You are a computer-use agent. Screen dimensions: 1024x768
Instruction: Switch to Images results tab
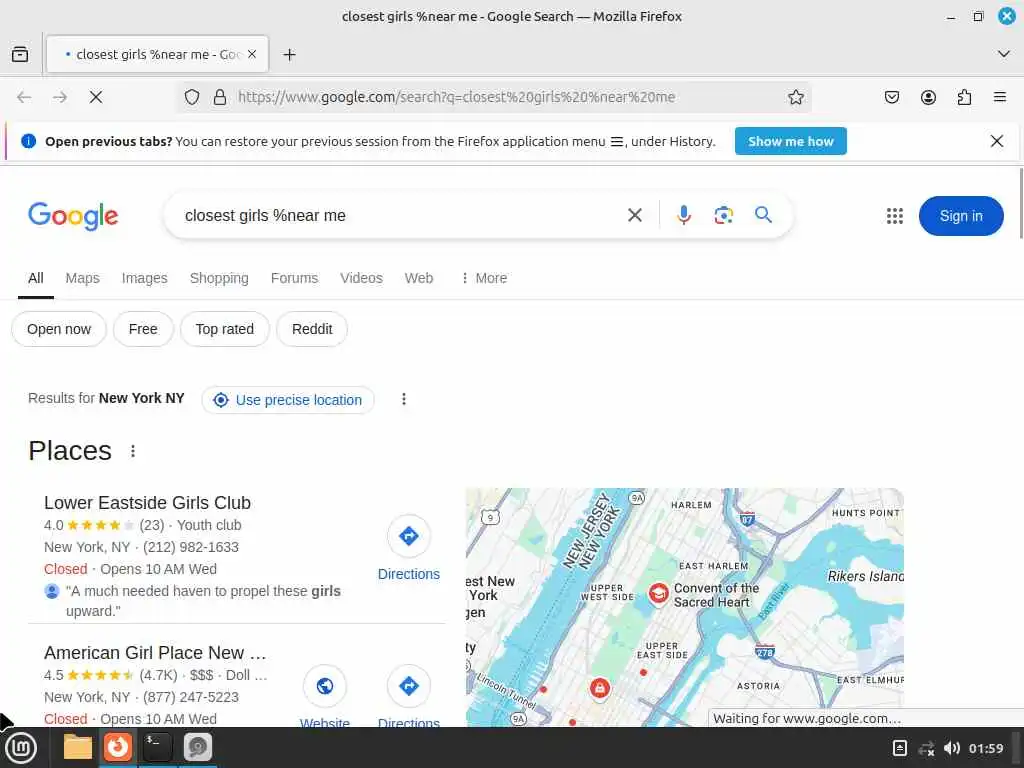pyautogui.click(x=144, y=278)
